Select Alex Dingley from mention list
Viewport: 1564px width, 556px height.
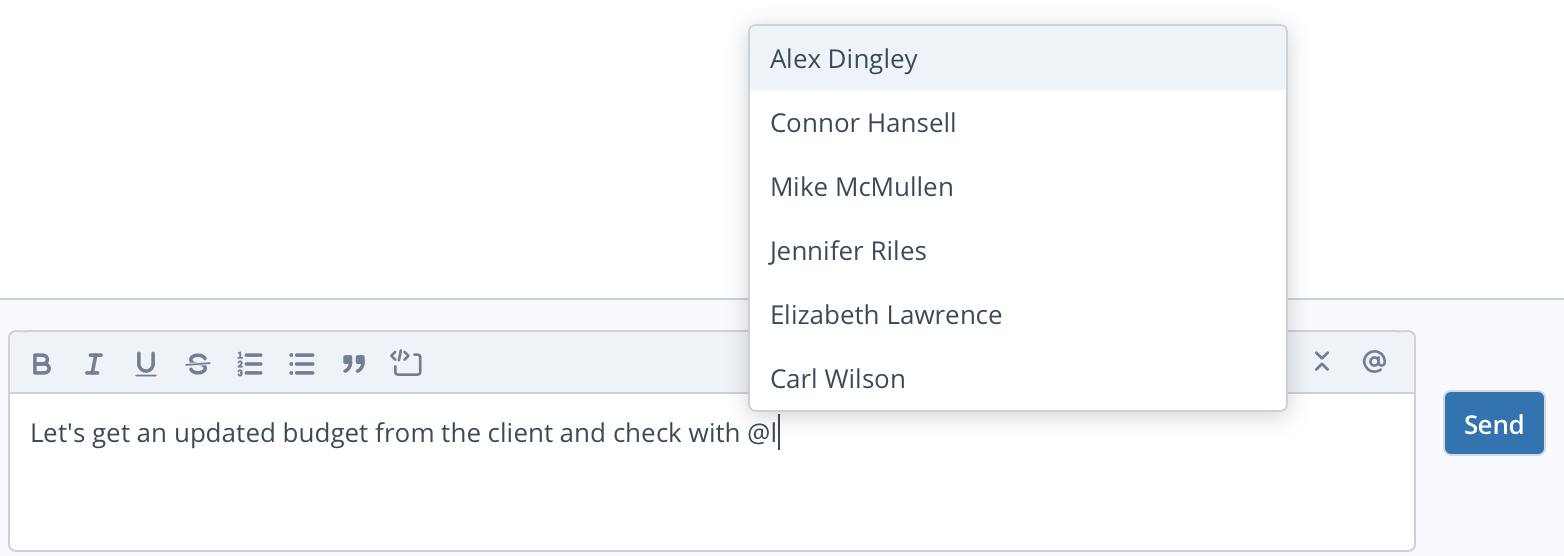(1017, 59)
